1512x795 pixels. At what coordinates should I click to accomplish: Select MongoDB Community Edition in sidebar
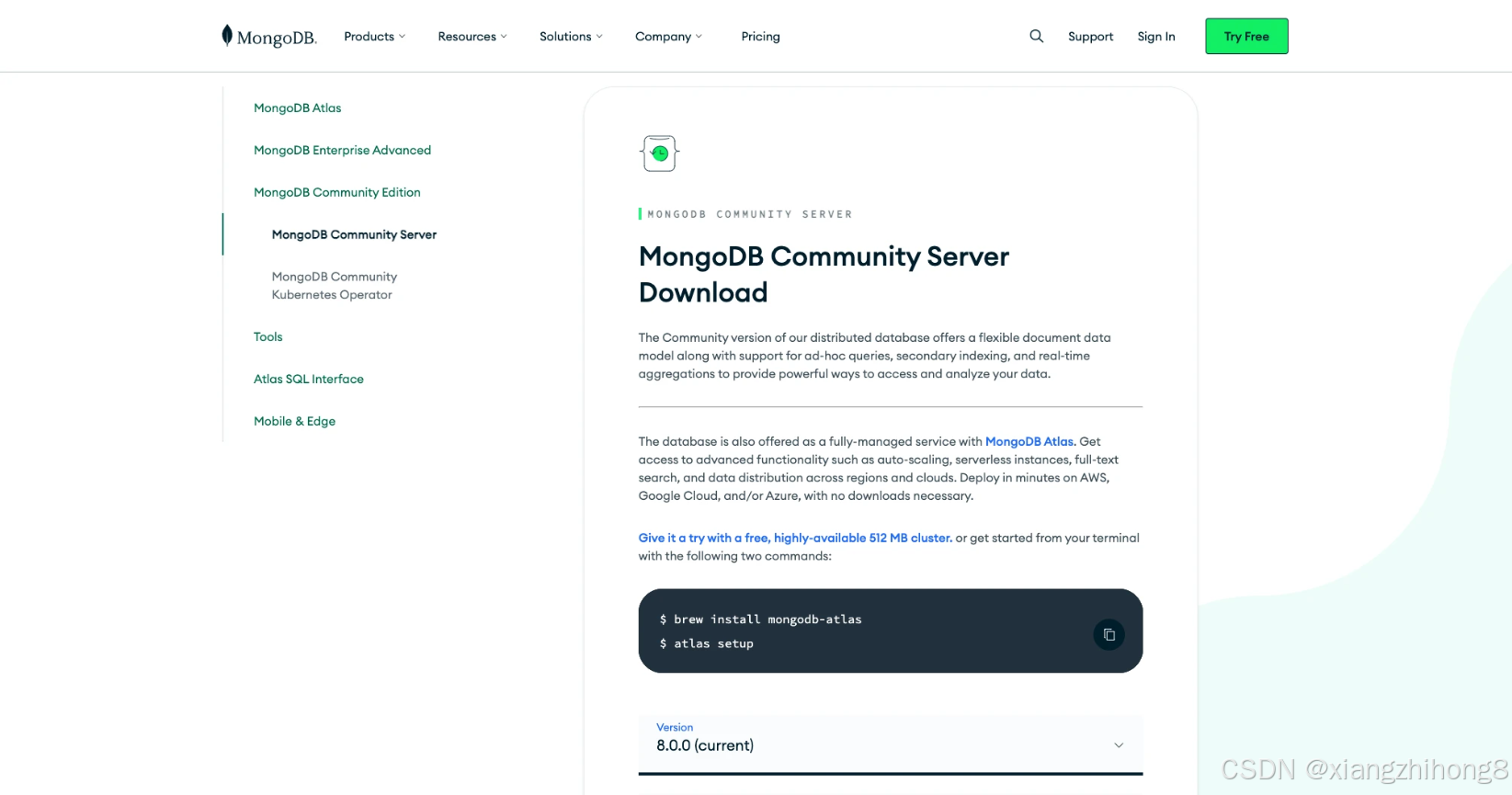click(x=336, y=192)
